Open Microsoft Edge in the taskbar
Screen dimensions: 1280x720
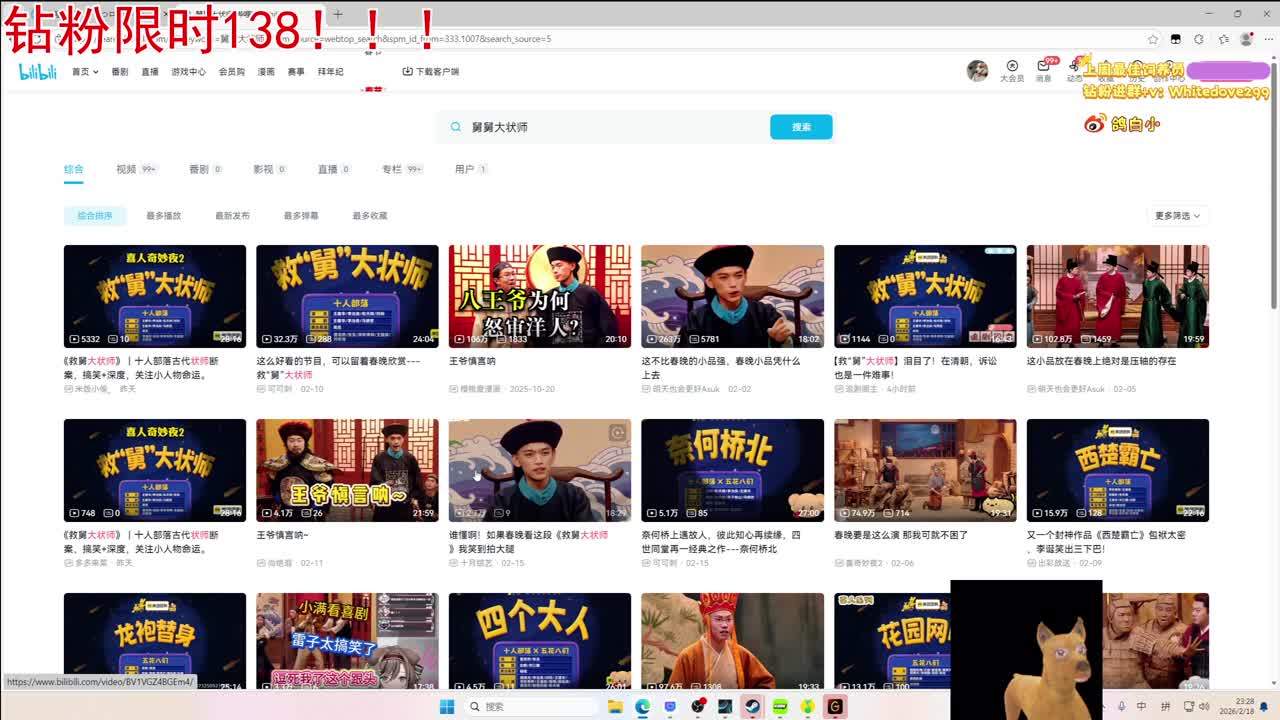pos(642,707)
